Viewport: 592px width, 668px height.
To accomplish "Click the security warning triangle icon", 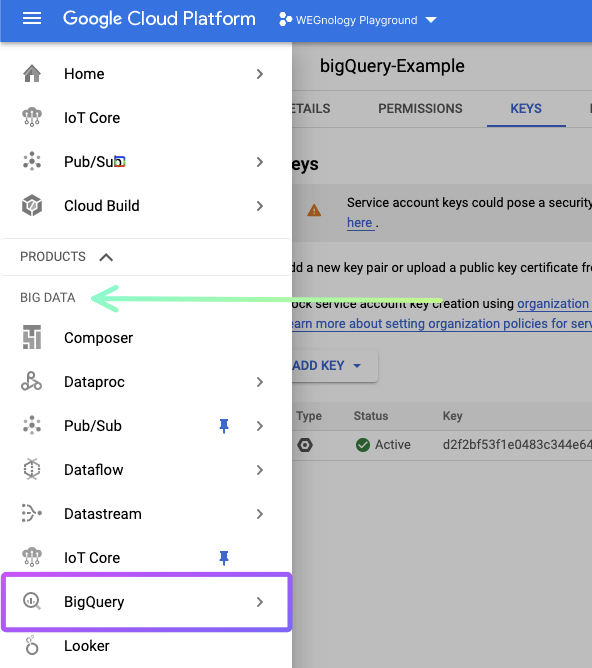I will point(314,210).
